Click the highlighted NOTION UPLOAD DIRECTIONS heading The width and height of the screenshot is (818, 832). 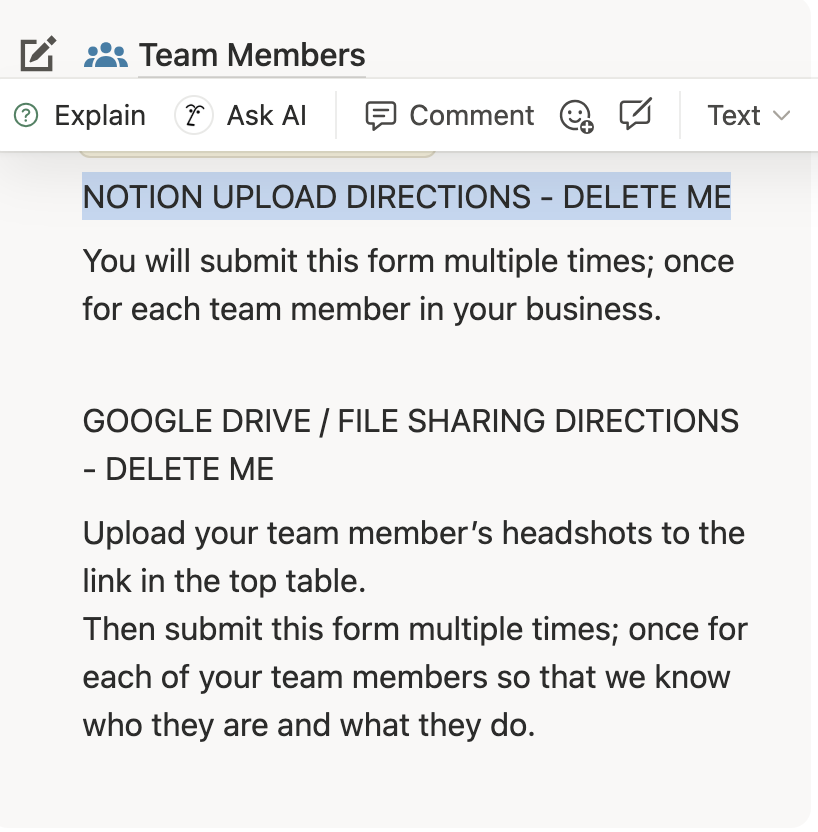click(406, 197)
